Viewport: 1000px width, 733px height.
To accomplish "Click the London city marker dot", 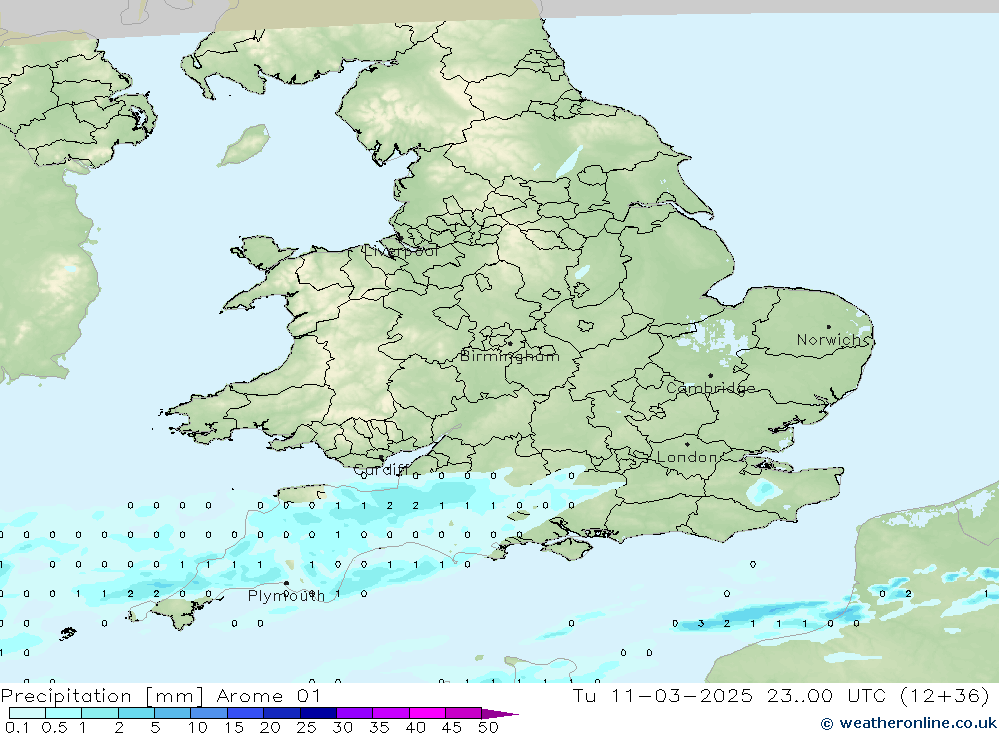I will coord(687,444).
